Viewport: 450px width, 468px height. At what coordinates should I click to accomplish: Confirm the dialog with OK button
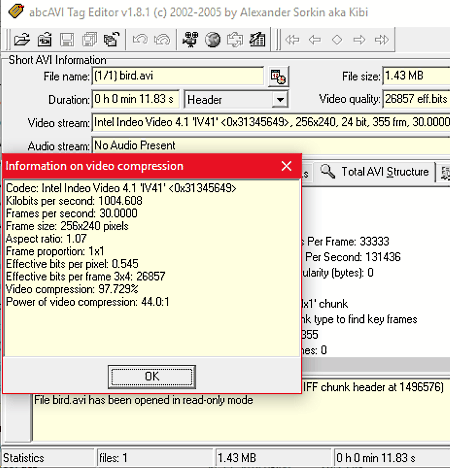(152, 377)
